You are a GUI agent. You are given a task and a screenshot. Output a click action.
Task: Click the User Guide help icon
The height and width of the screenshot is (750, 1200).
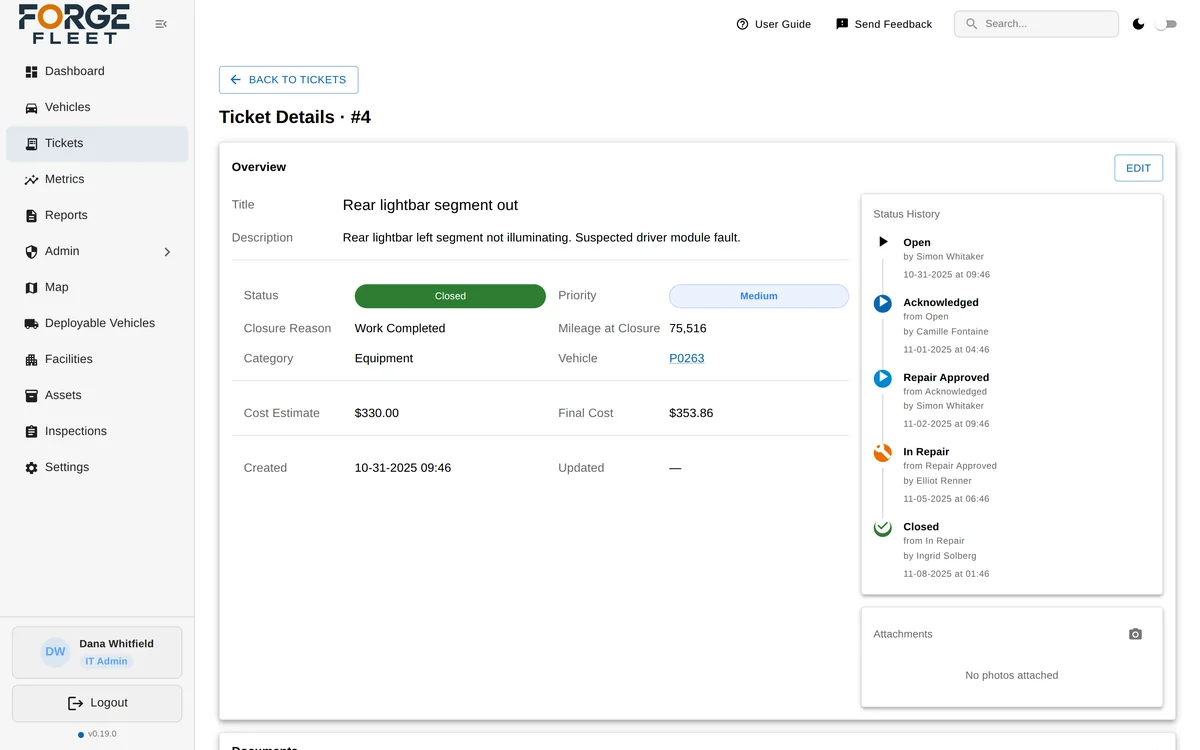742,24
